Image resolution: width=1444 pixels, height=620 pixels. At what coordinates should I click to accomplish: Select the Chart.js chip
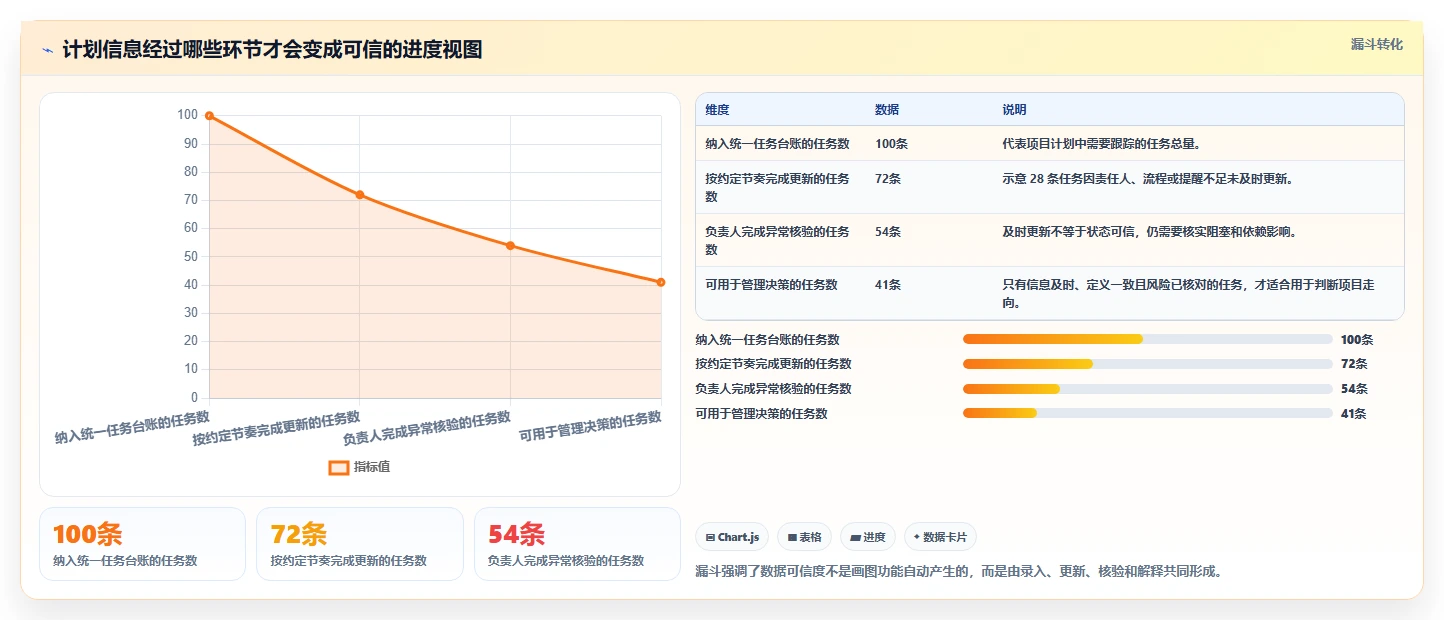tap(732, 537)
